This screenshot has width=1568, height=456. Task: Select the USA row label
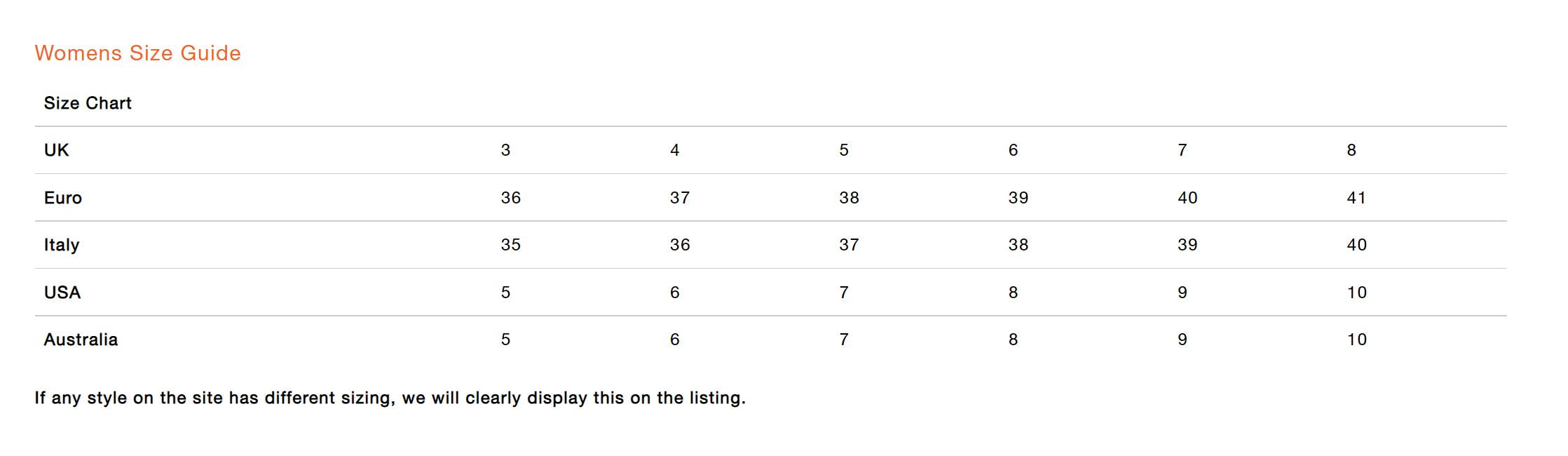click(62, 293)
